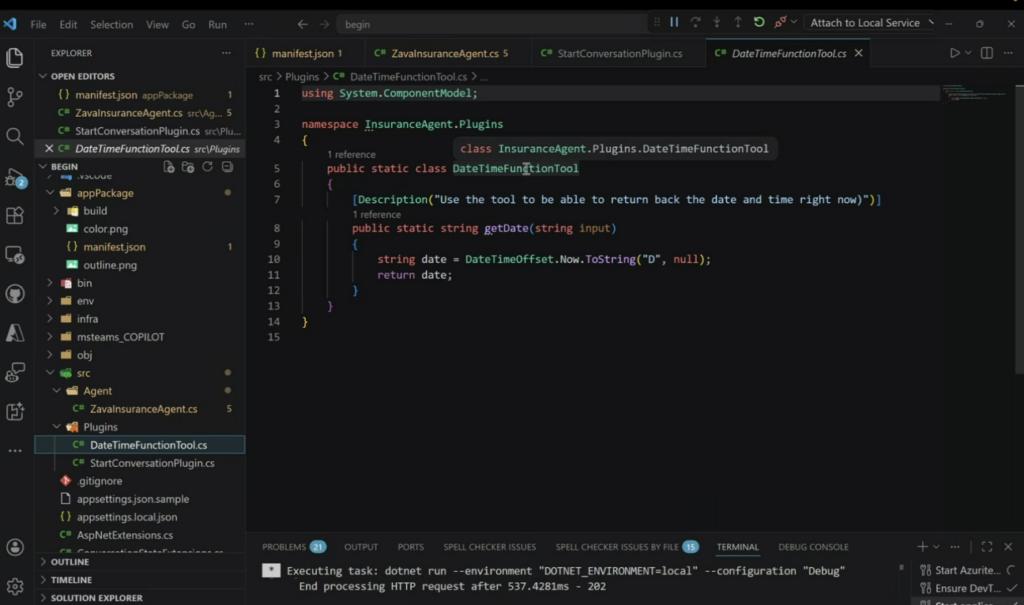Pause the debug session
Viewport: 1024px width, 605px height.
point(674,22)
